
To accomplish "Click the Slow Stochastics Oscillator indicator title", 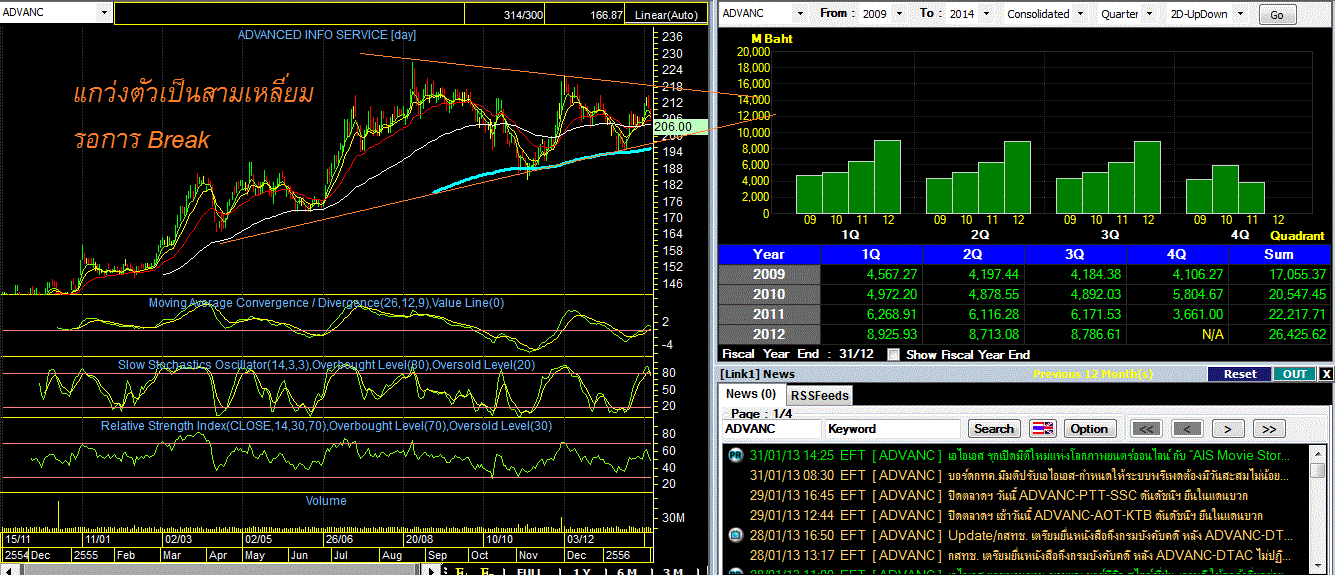I will (x=326, y=365).
